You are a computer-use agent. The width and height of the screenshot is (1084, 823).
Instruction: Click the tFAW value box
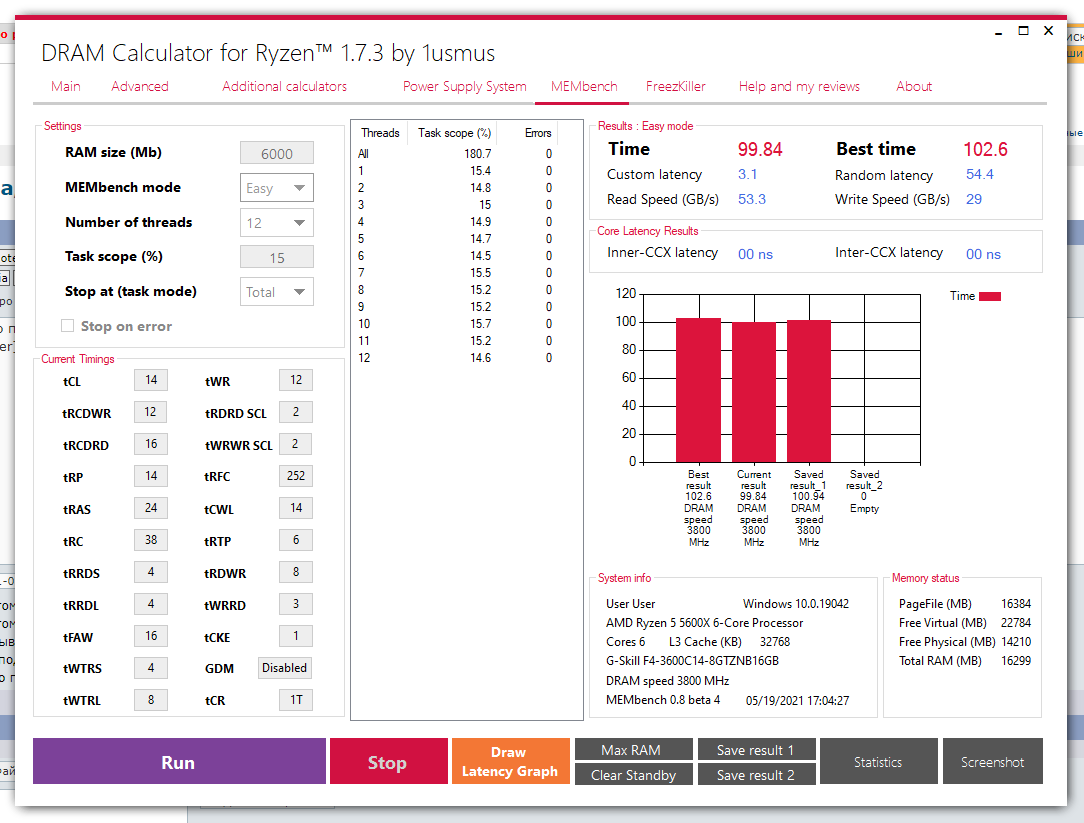[x=151, y=636]
